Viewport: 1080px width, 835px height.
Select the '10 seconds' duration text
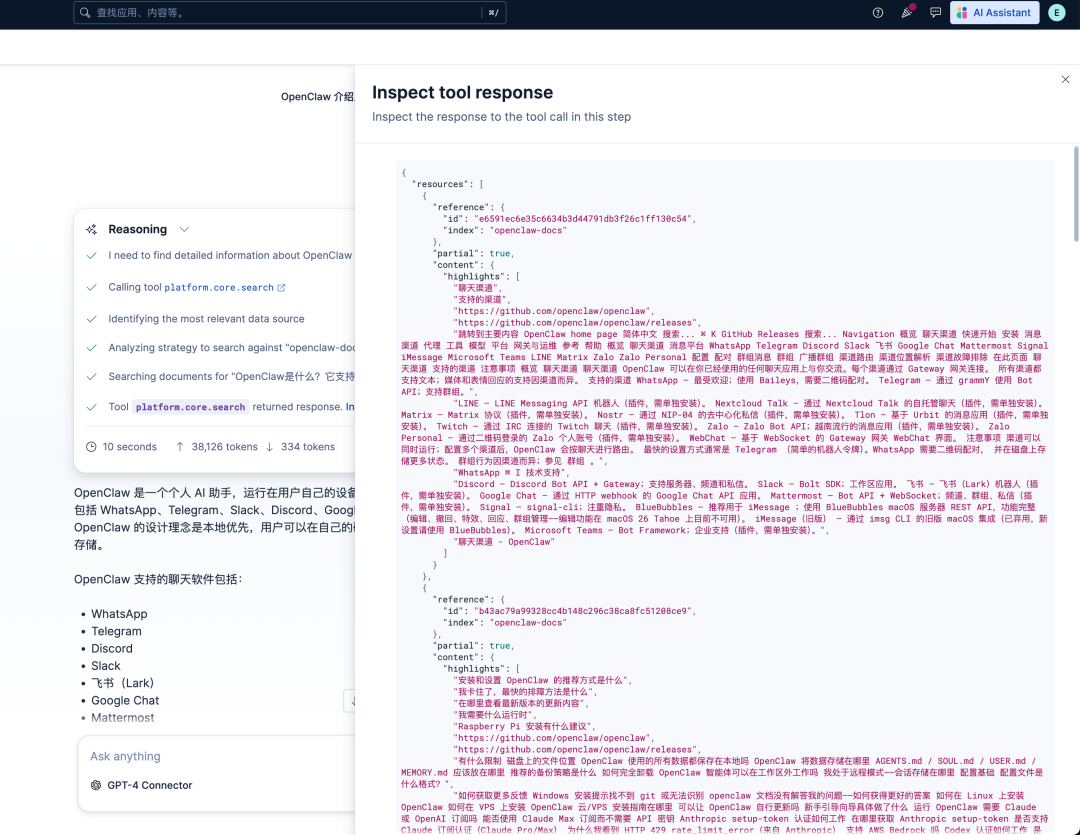click(129, 446)
